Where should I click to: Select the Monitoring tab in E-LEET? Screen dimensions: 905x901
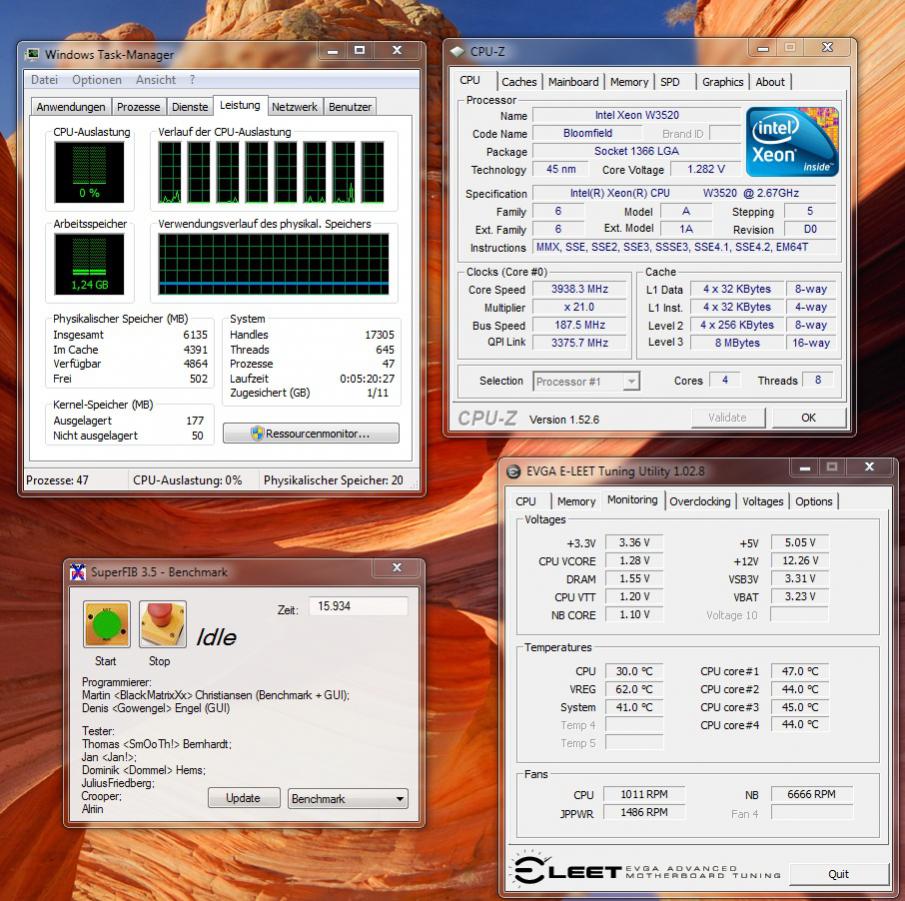tap(633, 499)
